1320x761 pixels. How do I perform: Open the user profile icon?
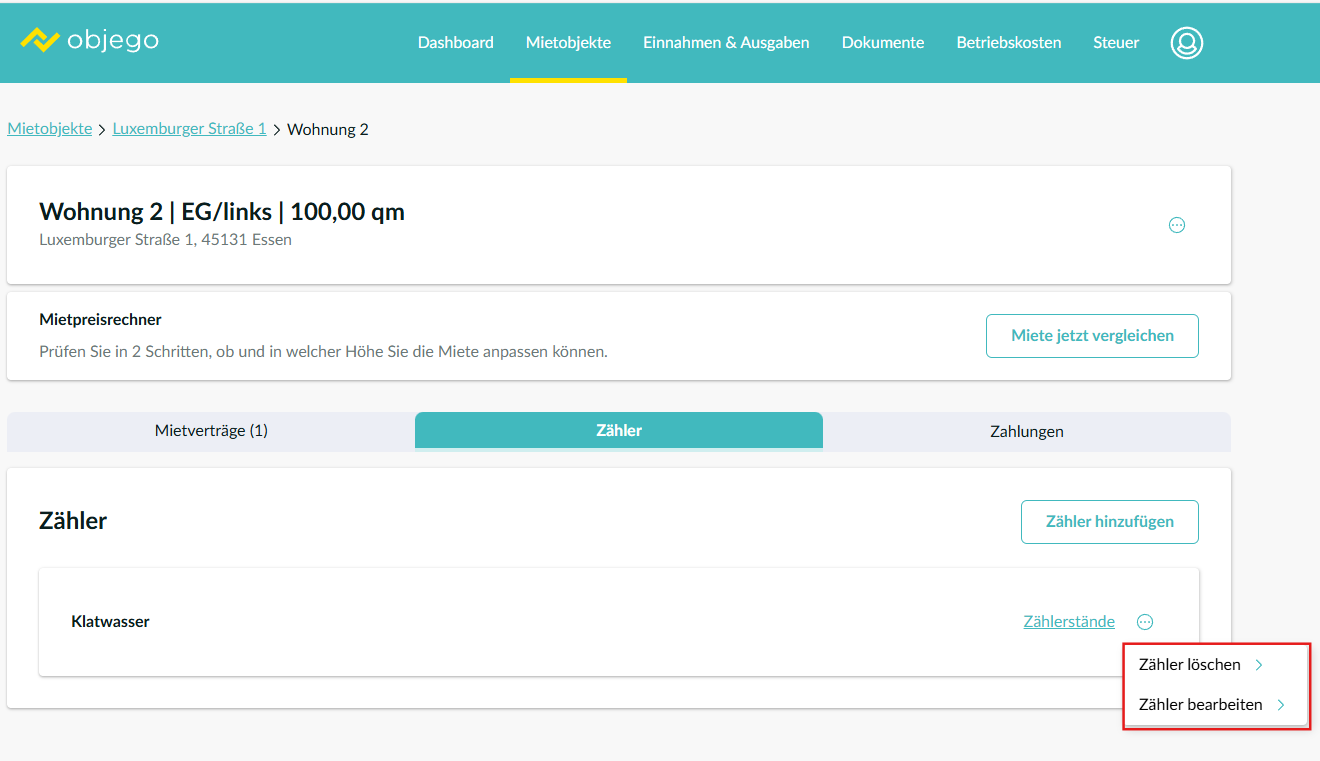1186,42
